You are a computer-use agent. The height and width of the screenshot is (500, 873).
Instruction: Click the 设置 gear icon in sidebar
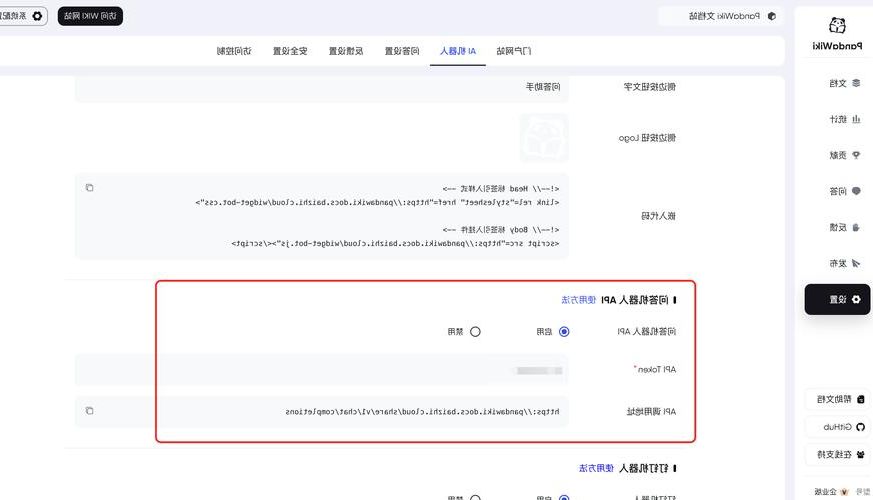[856, 300]
